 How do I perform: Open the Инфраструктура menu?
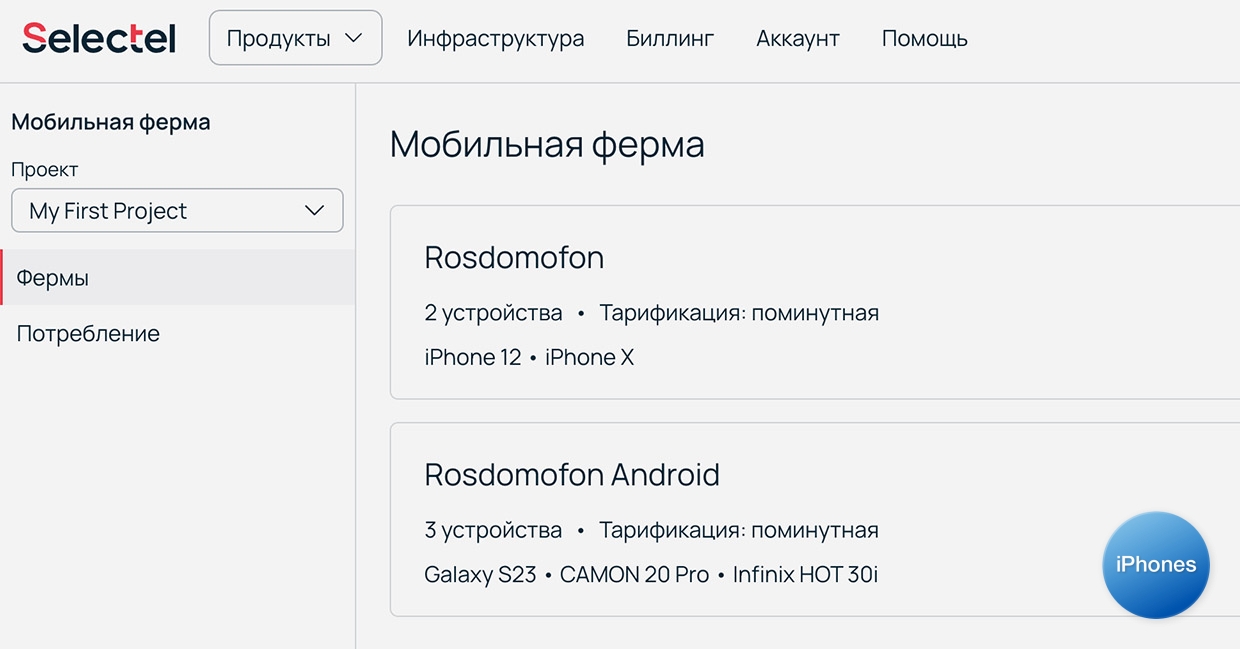(495, 39)
